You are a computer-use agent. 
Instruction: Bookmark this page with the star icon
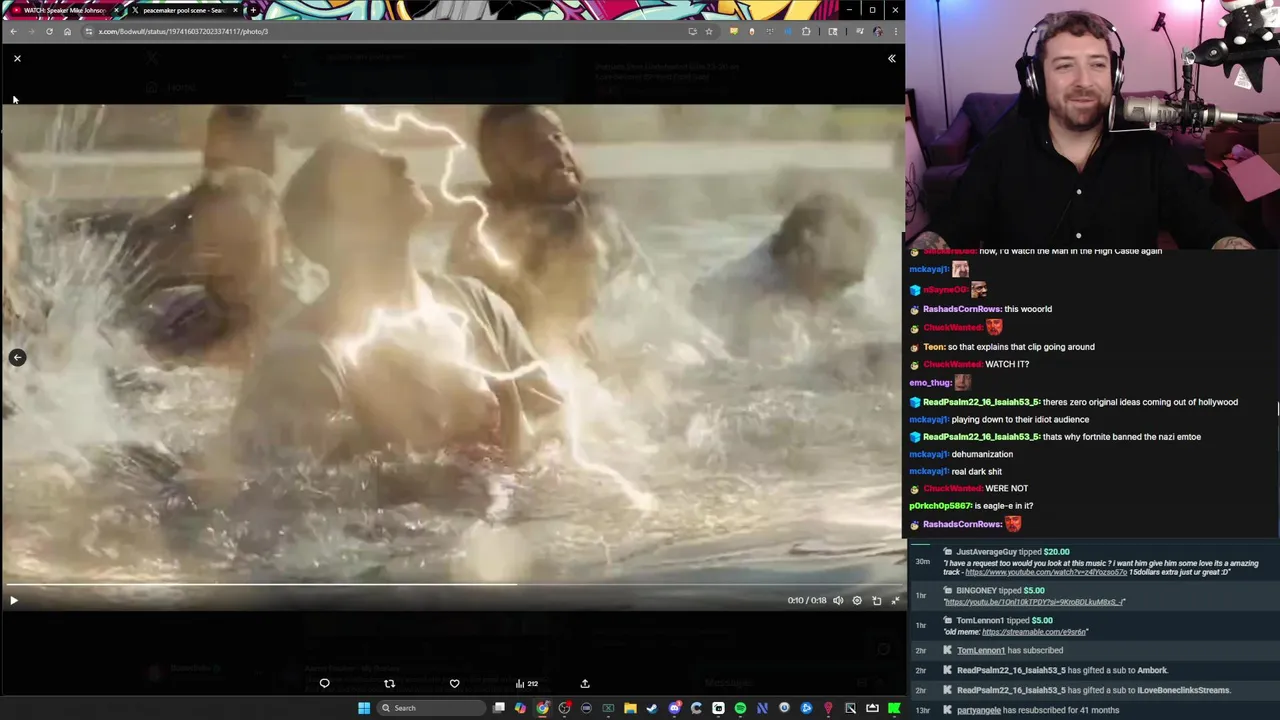(x=709, y=31)
